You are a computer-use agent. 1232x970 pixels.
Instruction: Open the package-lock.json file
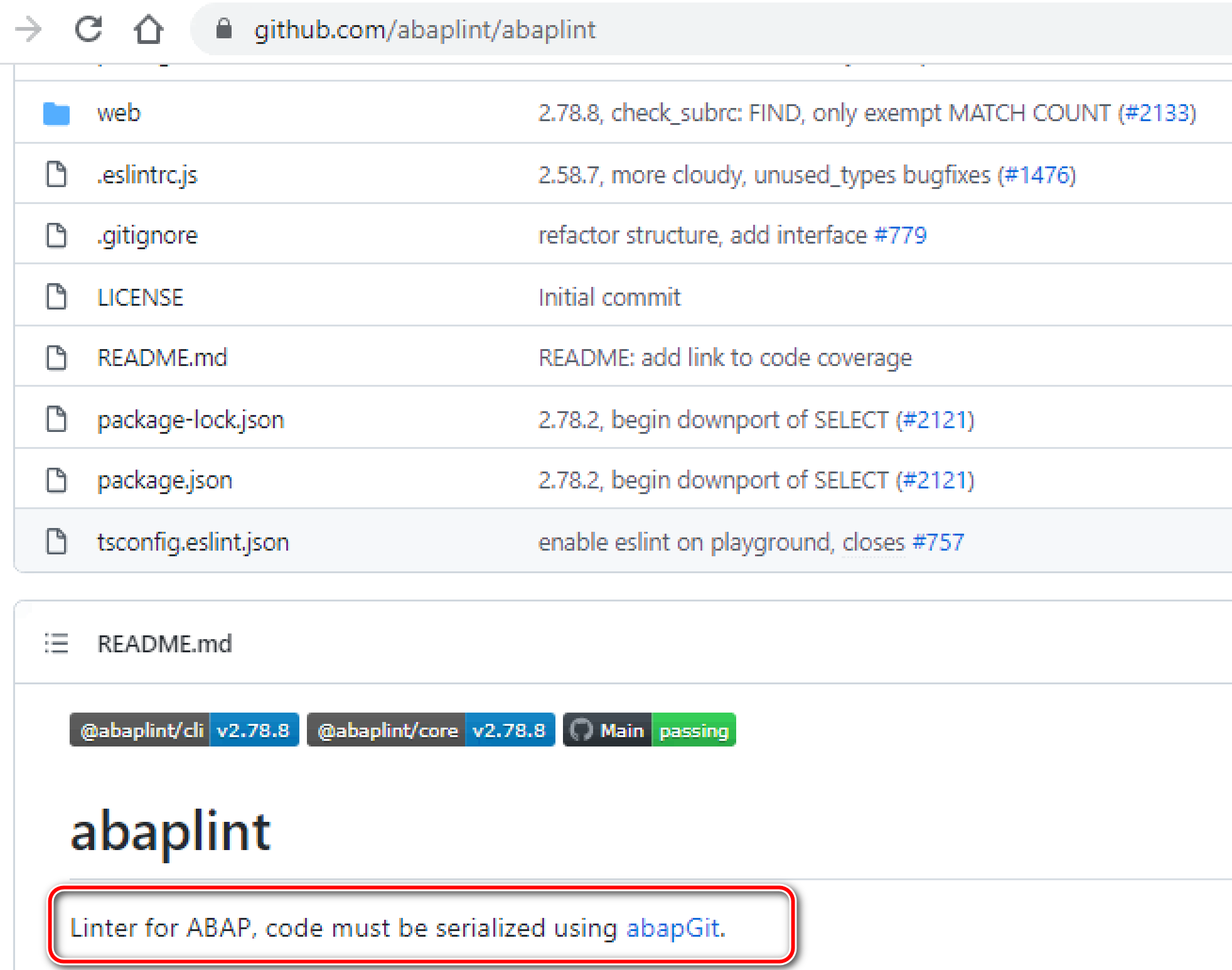[191, 419]
